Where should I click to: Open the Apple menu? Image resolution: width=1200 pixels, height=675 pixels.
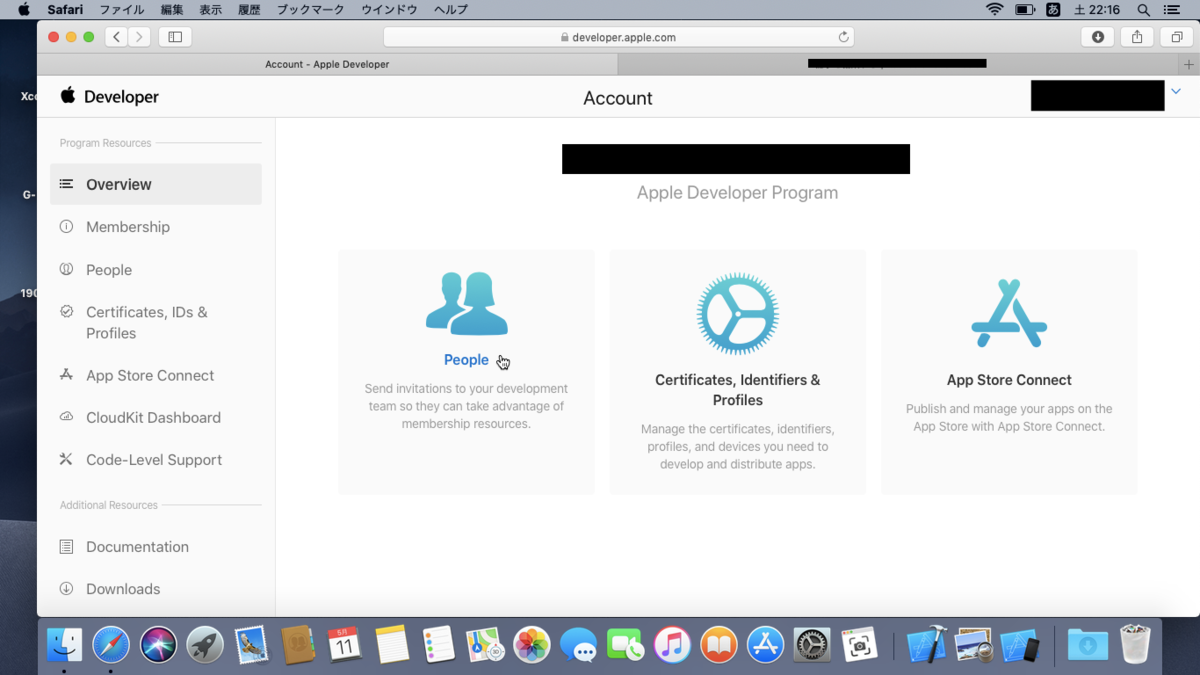pos(23,9)
